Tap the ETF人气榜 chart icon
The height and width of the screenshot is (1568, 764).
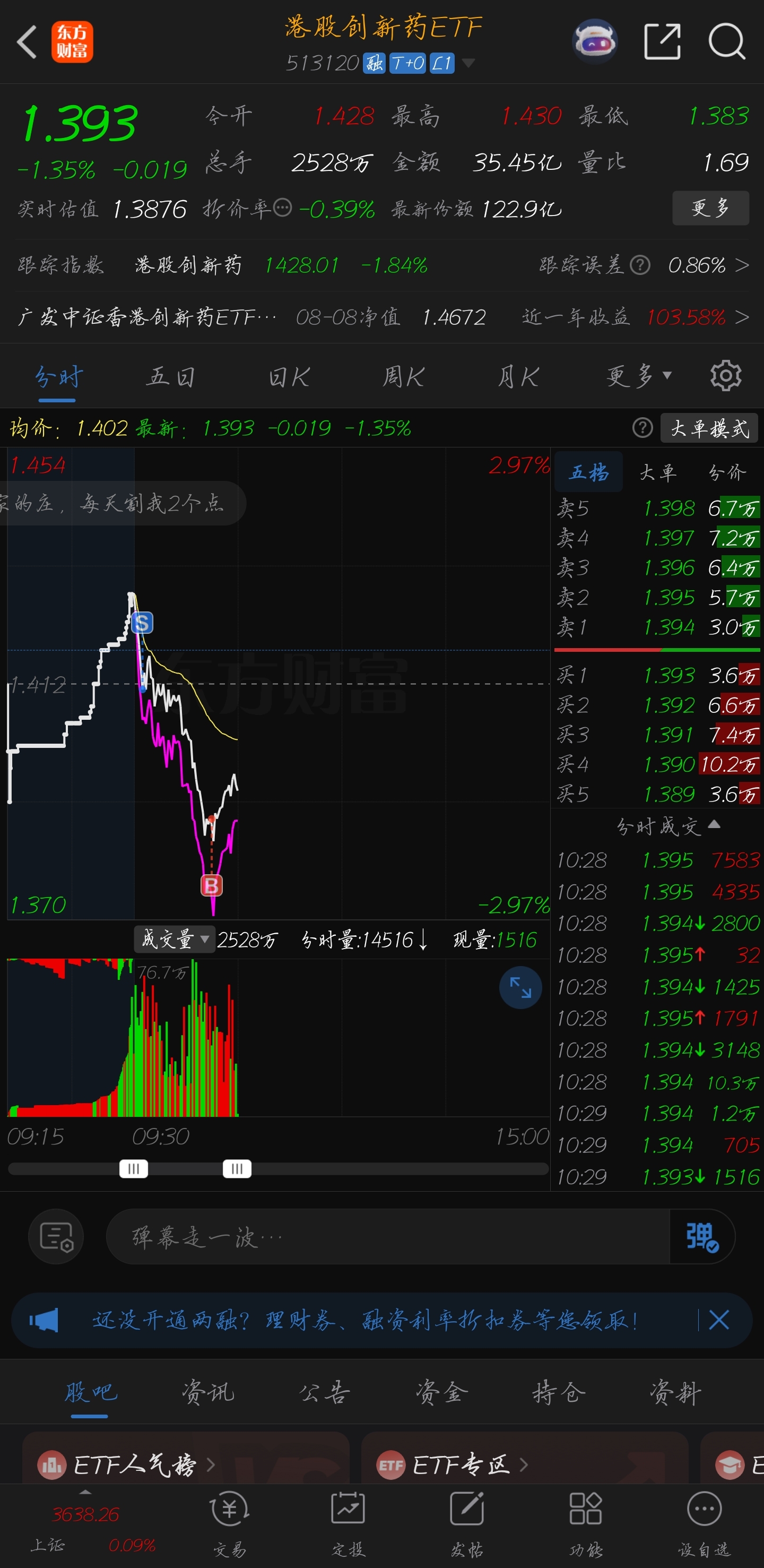pos(51,1464)
